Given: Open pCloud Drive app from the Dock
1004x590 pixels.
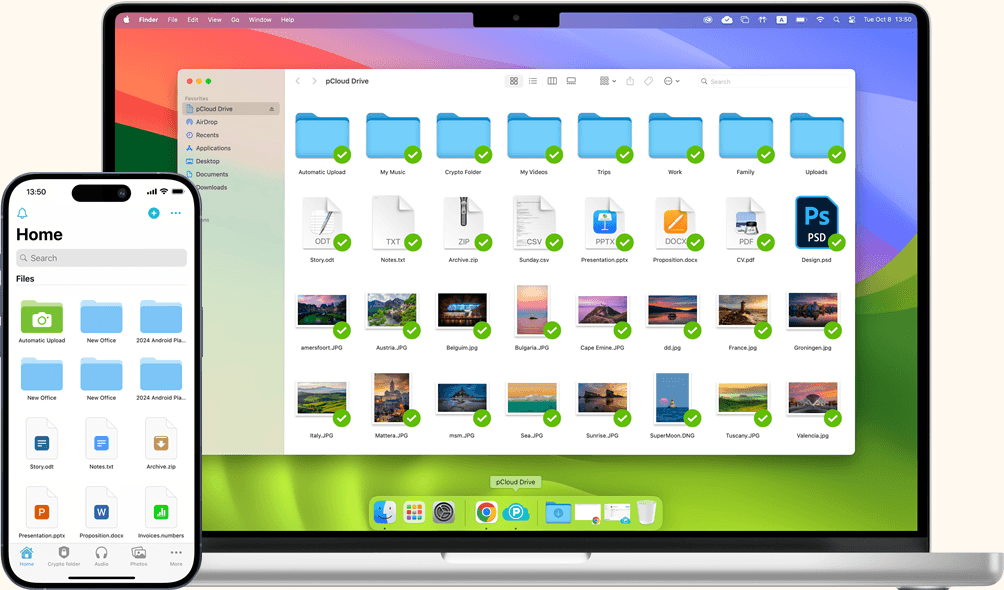Looking at the screenshot, I should coord(515,512).
